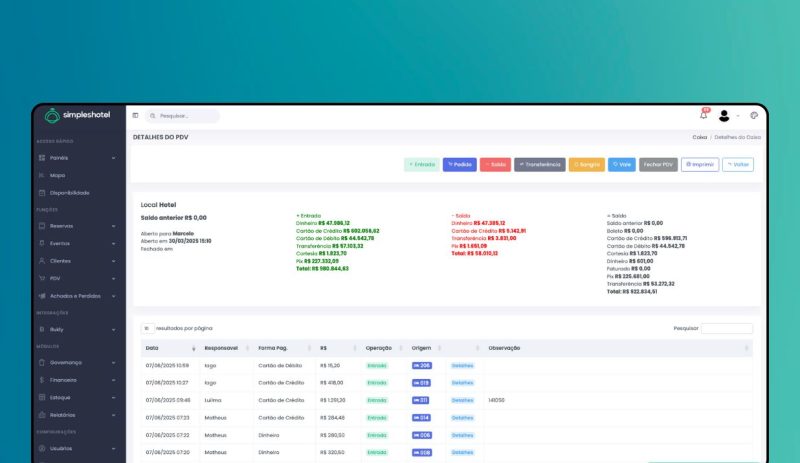Click the orange Sangria button
The width and height of the screenshot is (800, 463).
coord(586,164)
